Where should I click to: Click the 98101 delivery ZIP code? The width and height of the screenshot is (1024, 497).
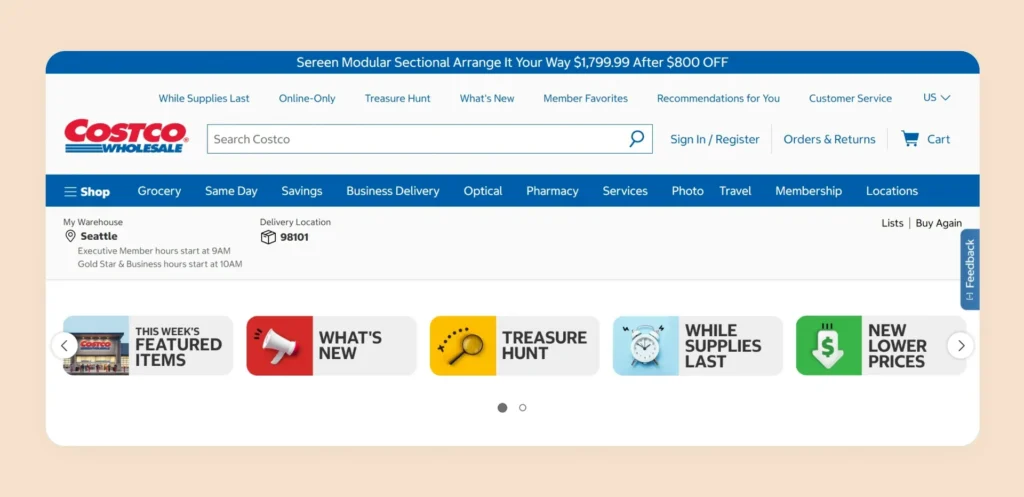(x=295, y=237)
